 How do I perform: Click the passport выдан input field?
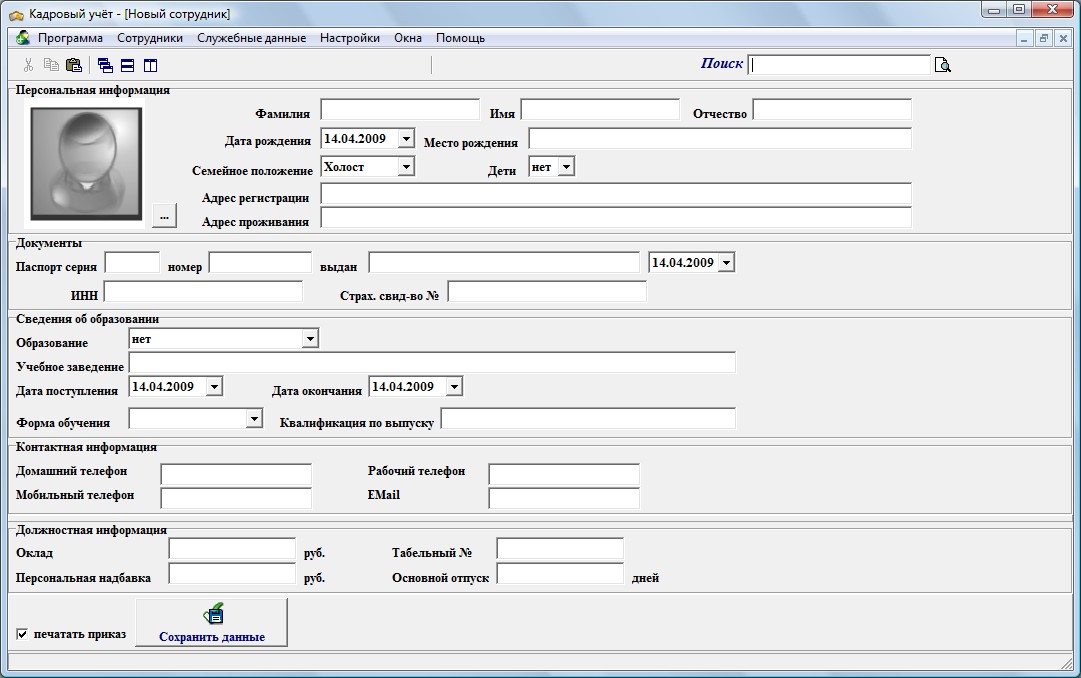[504, 263]
